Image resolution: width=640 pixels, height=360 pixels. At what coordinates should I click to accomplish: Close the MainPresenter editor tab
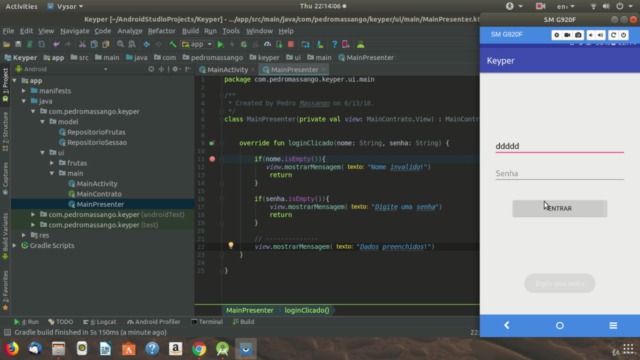324,70
